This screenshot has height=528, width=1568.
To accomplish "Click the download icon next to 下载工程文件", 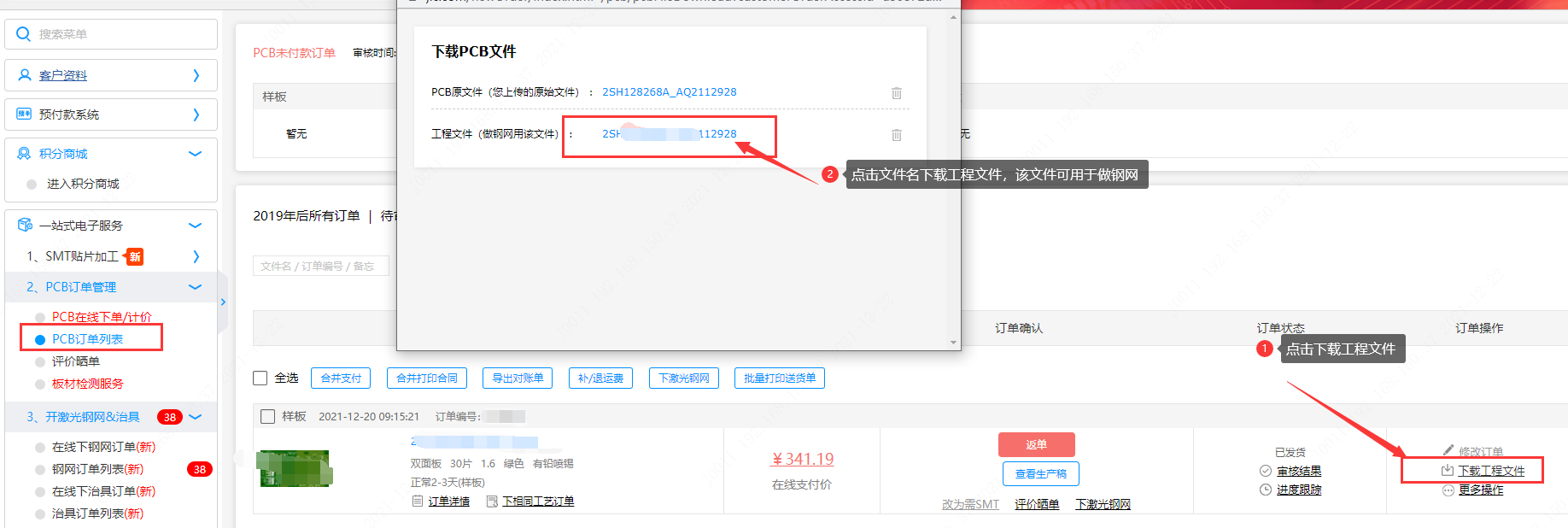I will pyautogui.click(x=1447, y=471).
